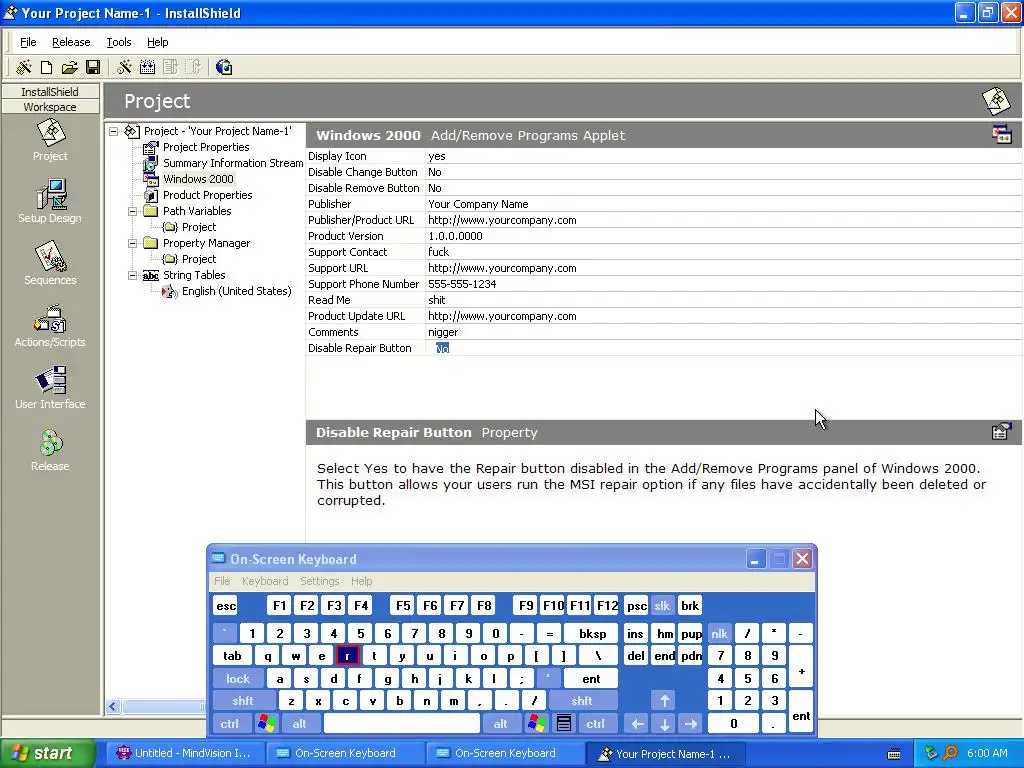Viewport: 1024px width, 768px height.
Task: Click the icon right of Windows 2000 header
Action: (x=1002, y=135)
